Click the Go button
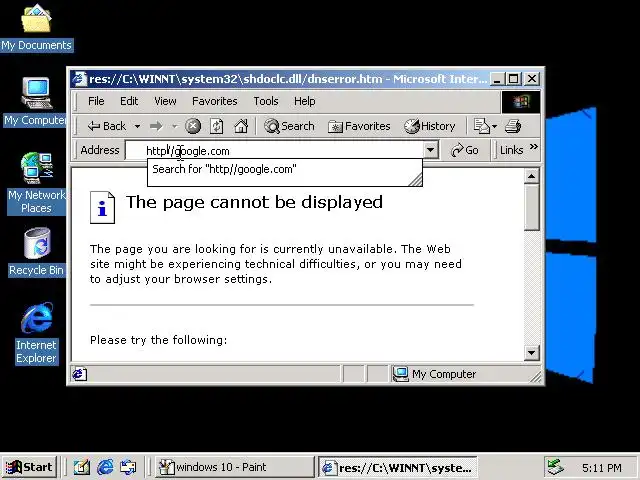The image size is (640, 480). [x=464, y=150]
